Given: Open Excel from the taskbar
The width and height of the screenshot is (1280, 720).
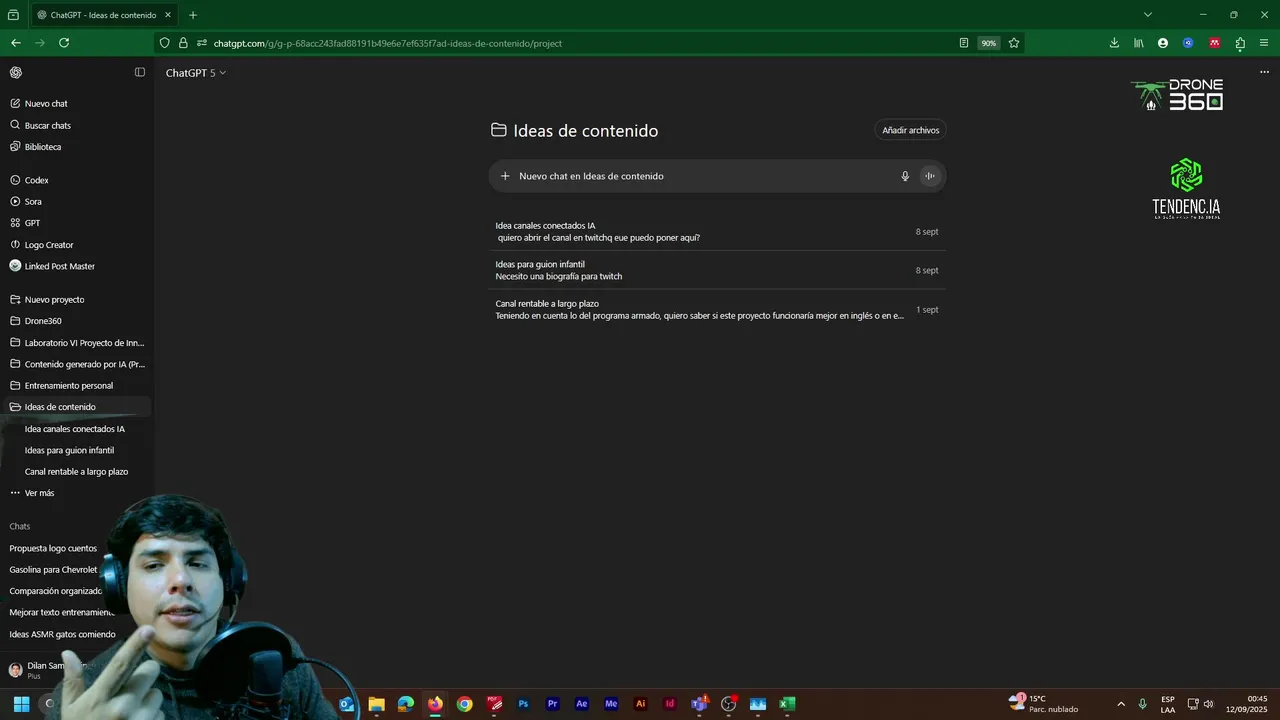Looking at the screenshot, I should (x=787, y=704).
